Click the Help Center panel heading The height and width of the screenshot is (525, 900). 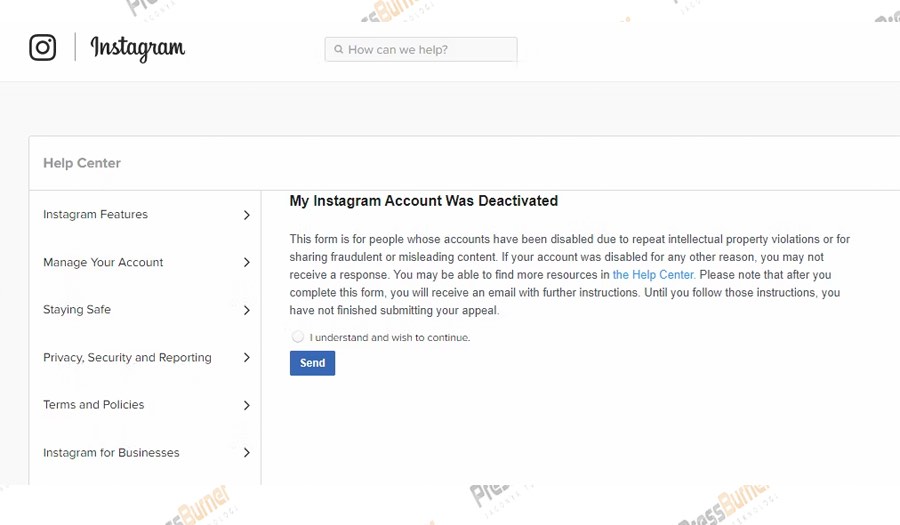82,163
